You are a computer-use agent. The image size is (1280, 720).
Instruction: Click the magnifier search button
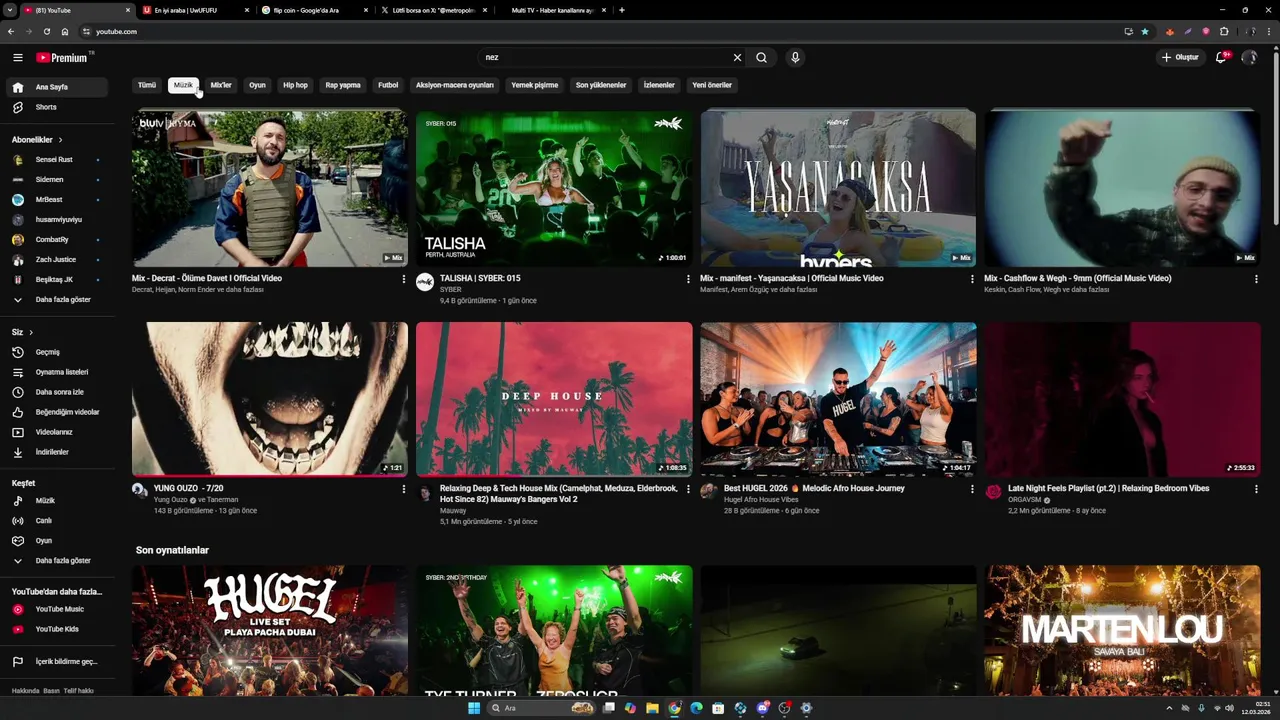coord(762,58)
